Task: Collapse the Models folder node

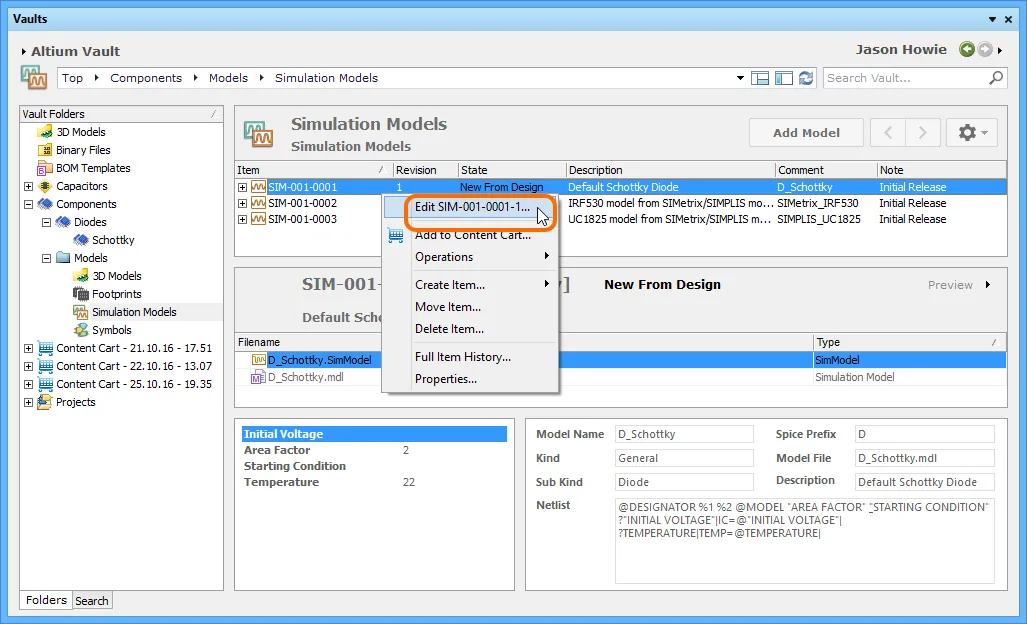Action: click(x=47, y=259)
